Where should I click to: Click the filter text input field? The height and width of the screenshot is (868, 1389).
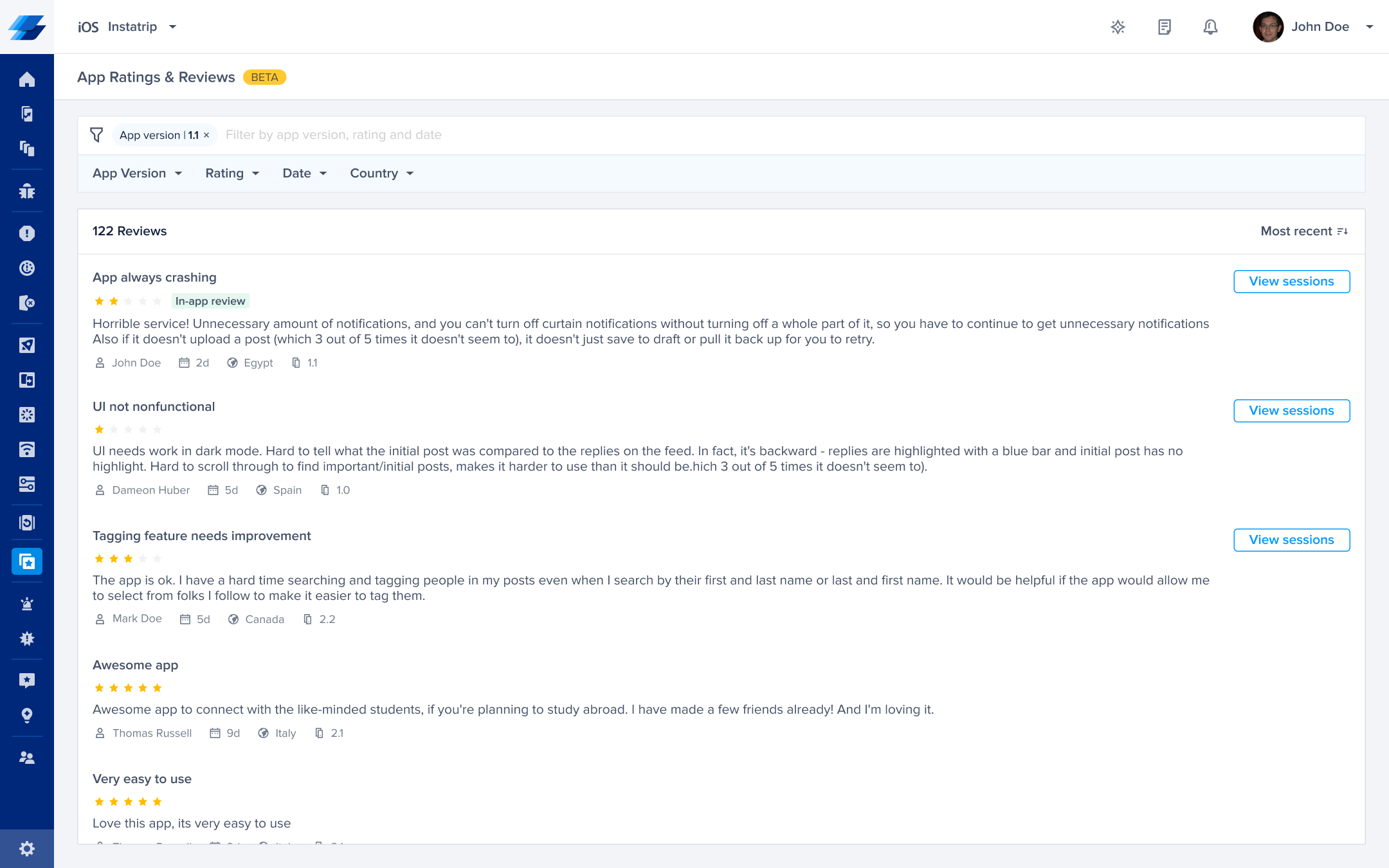pos(643,135)
